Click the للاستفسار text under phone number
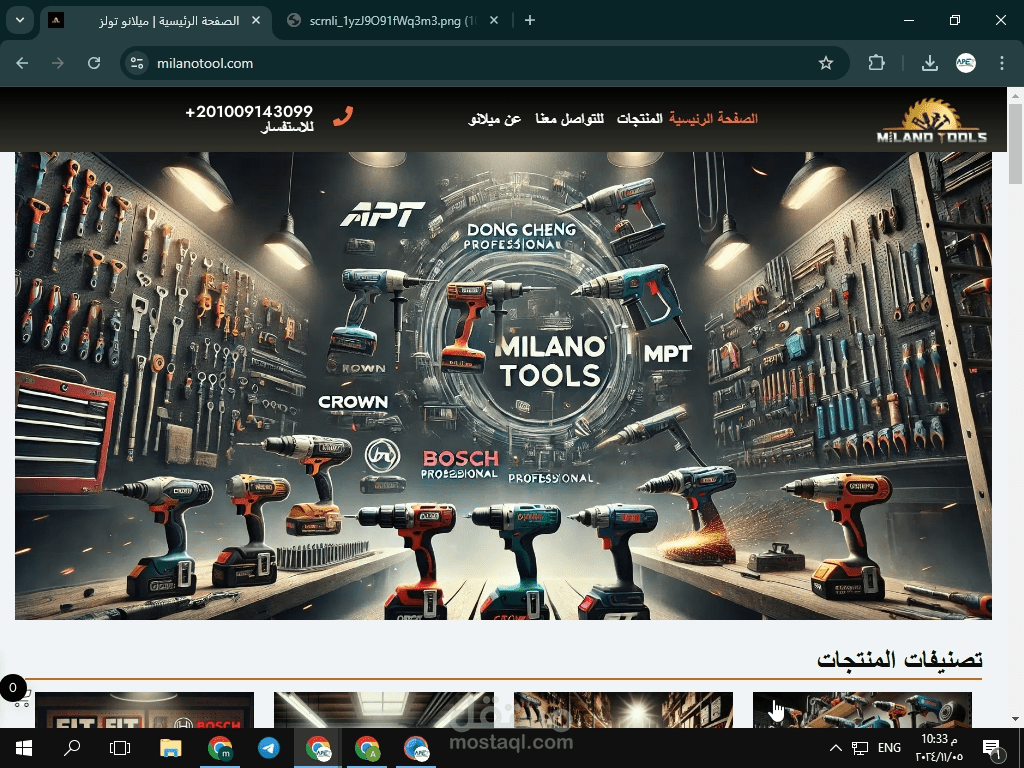The image size is (1024, 768). 287,127
